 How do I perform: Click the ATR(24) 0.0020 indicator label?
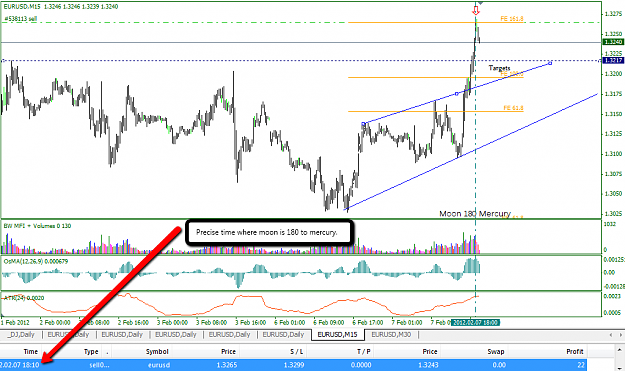(x=24, y=298)
